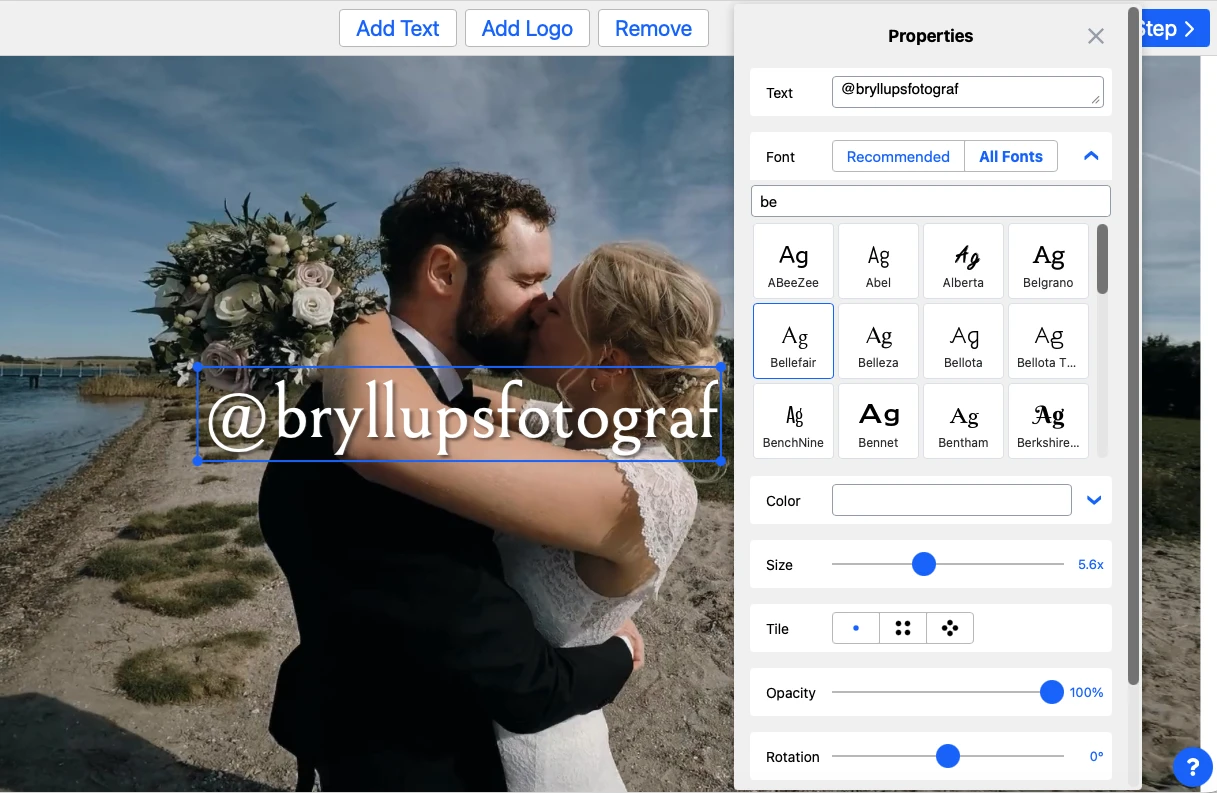Image resolution: width=1217 pixels, height=793 pixels.
Task: Adjust the watermark Size slider
Action: (923, 564)
